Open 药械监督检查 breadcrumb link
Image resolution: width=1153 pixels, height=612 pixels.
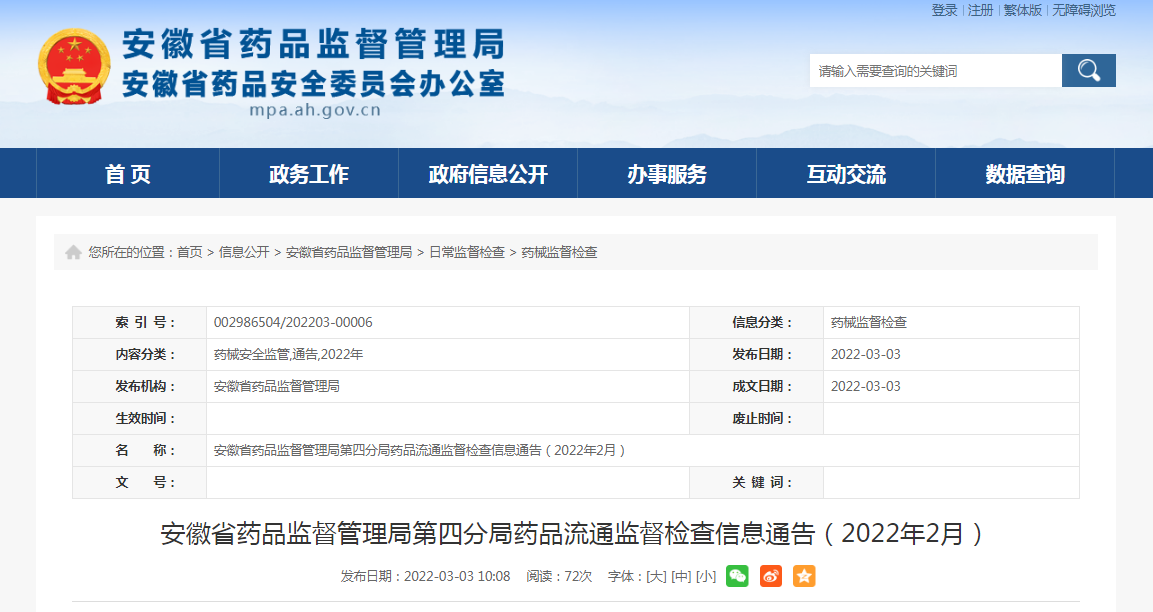[x=559, y=252]
